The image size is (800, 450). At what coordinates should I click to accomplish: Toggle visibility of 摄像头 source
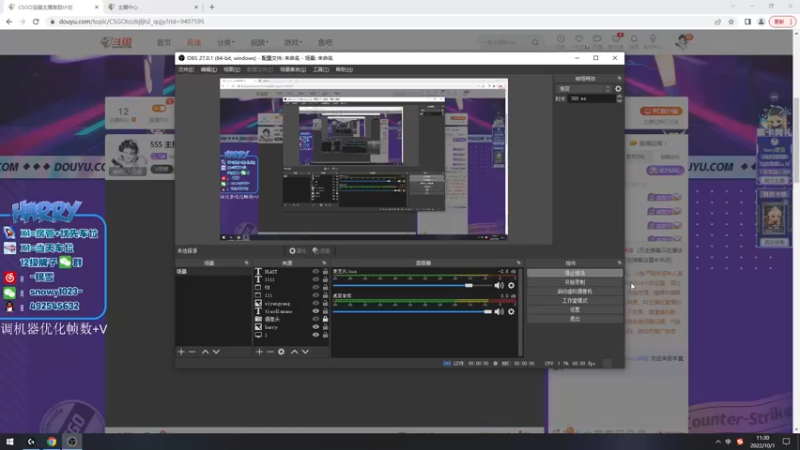[315, 319]
